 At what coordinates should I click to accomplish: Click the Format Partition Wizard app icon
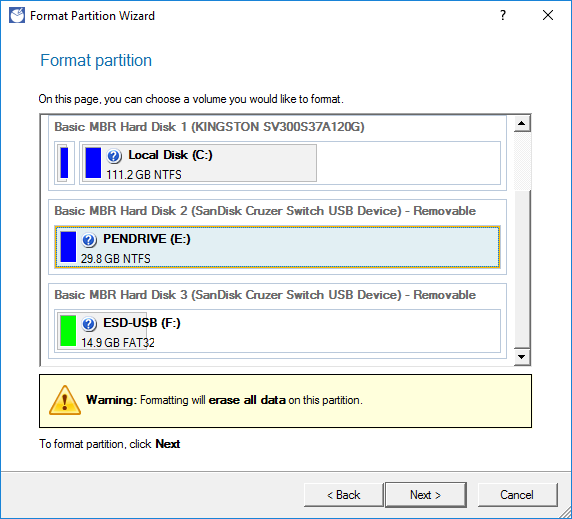(x=17, y=15)
